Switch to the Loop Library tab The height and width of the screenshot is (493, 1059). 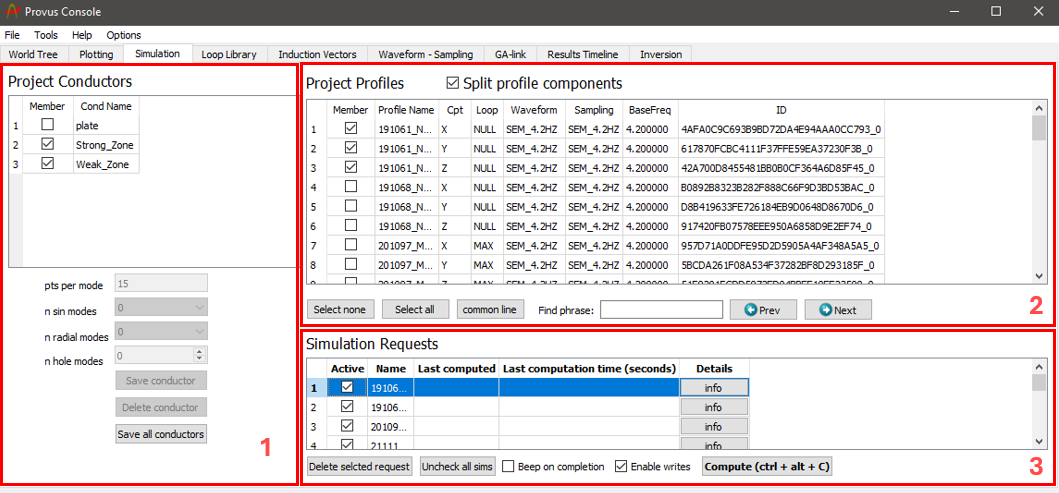click(x=228, y=54)
